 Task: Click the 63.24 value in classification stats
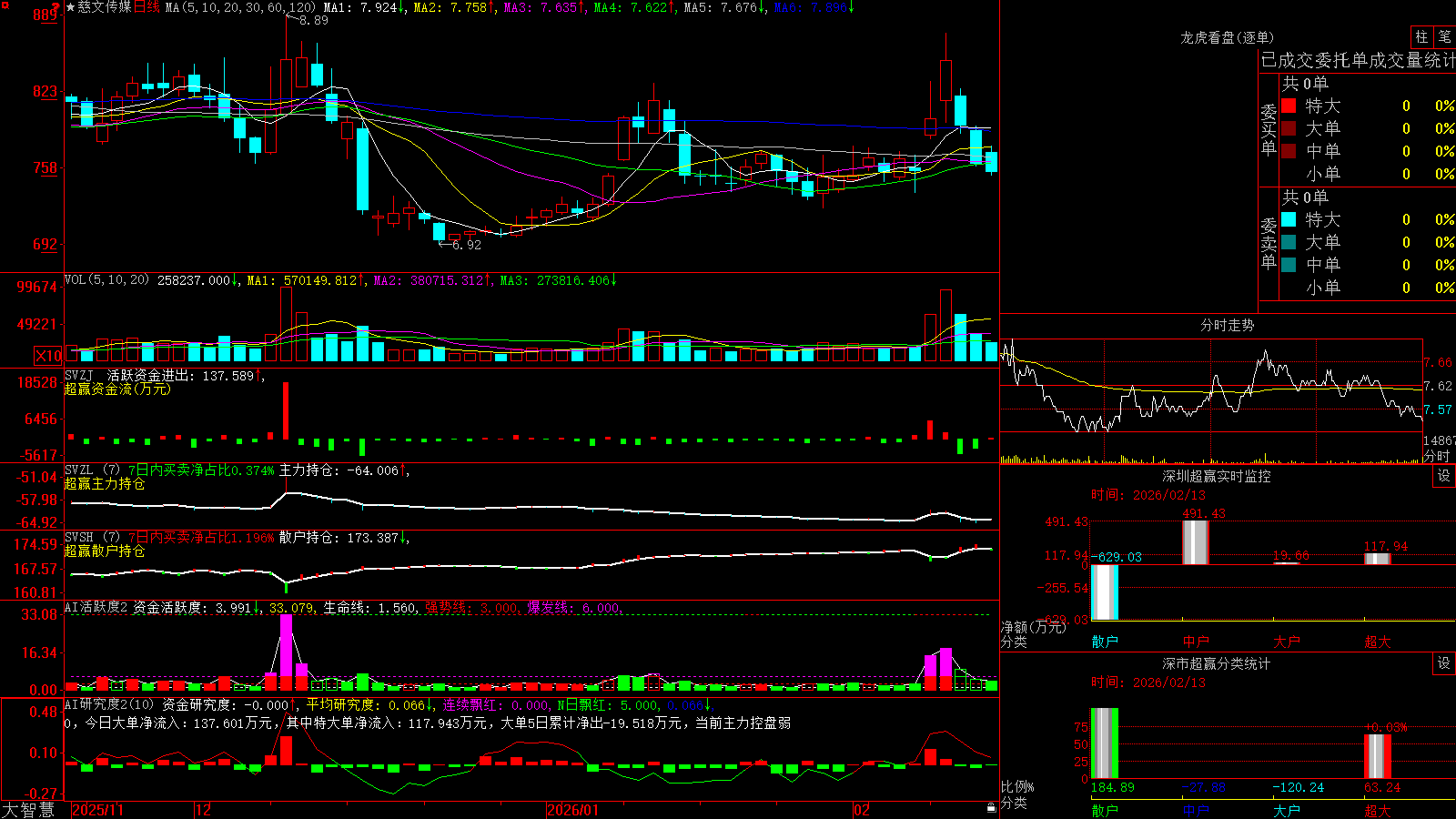[1382, 787]
